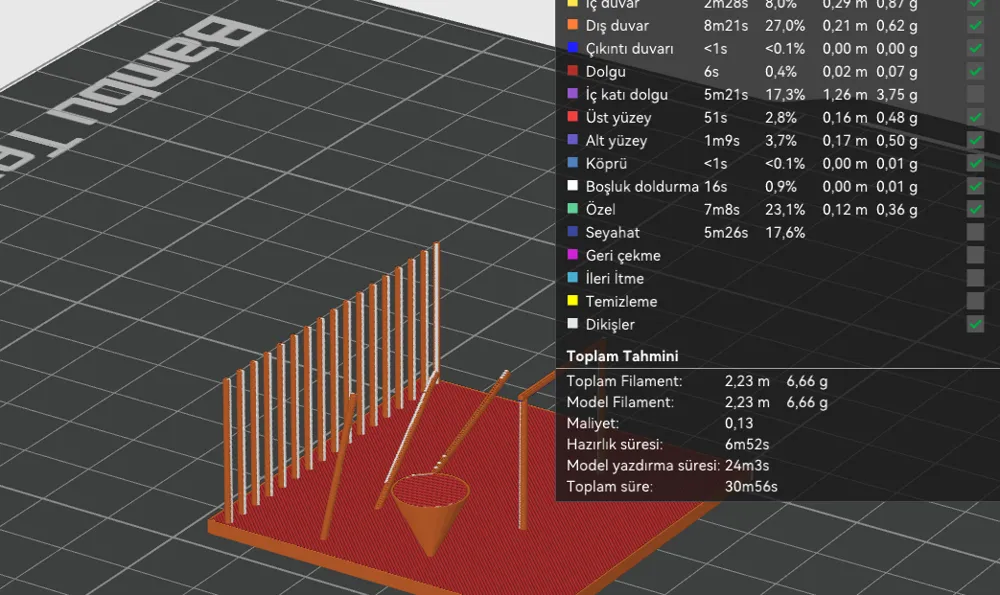This screenshot has width=1000, height=595.
Task: Click the Maliyet value 0,13
Action: coord(739,423)
